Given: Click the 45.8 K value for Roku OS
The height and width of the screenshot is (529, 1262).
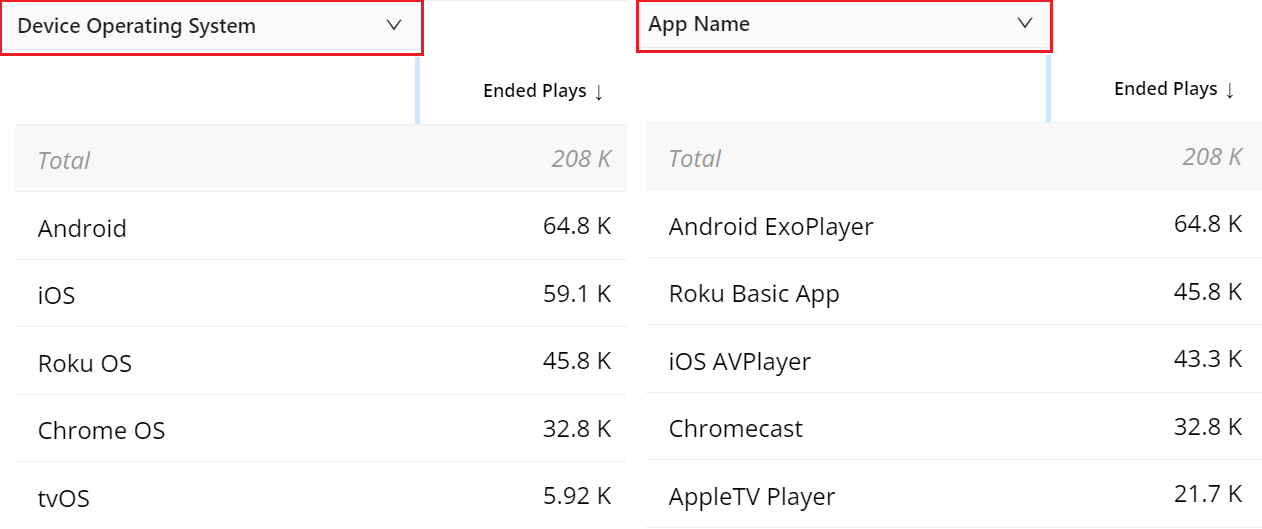Looking at the screenshot, I should click(577, 361).
